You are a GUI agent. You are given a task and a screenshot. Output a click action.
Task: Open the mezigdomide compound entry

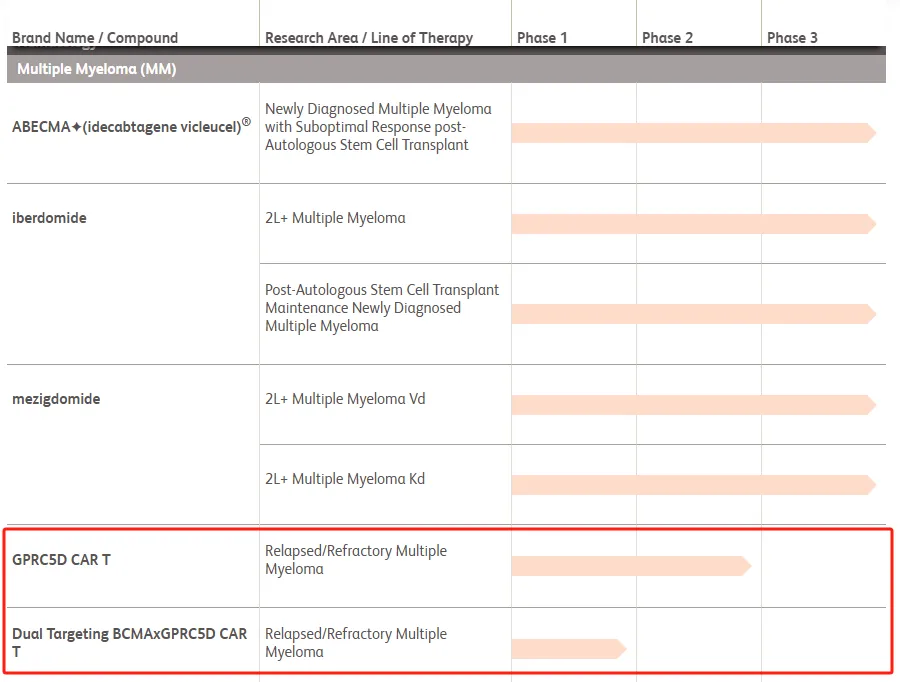tap(56, 399)
